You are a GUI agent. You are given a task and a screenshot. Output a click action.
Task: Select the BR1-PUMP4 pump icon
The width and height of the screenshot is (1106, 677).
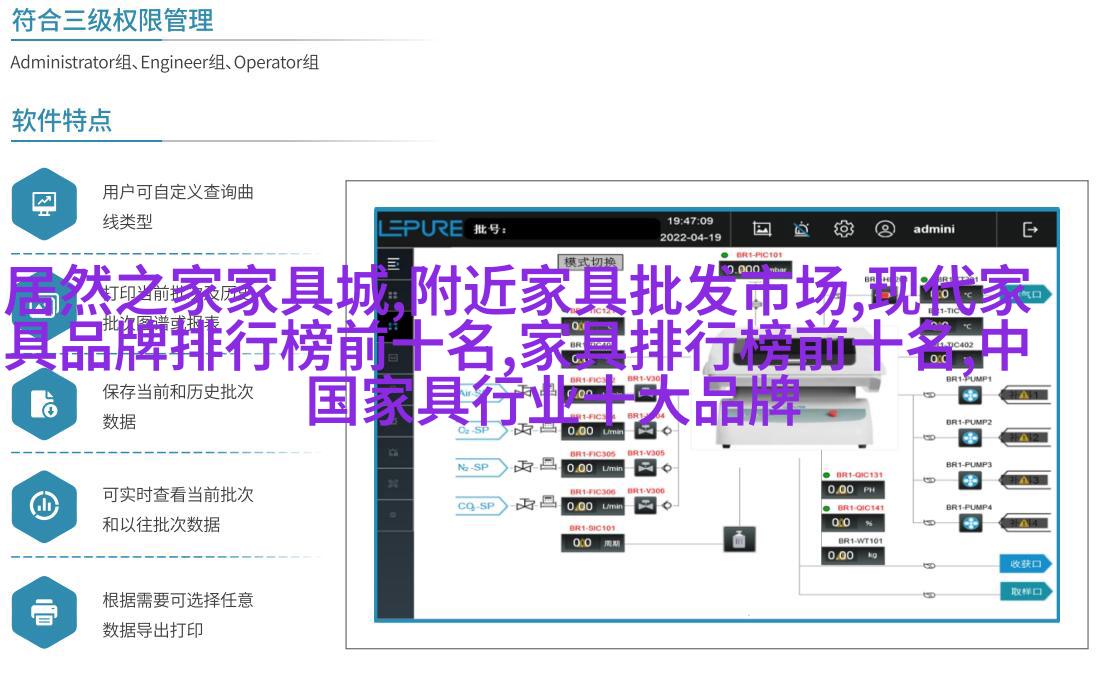click(970, 523)
